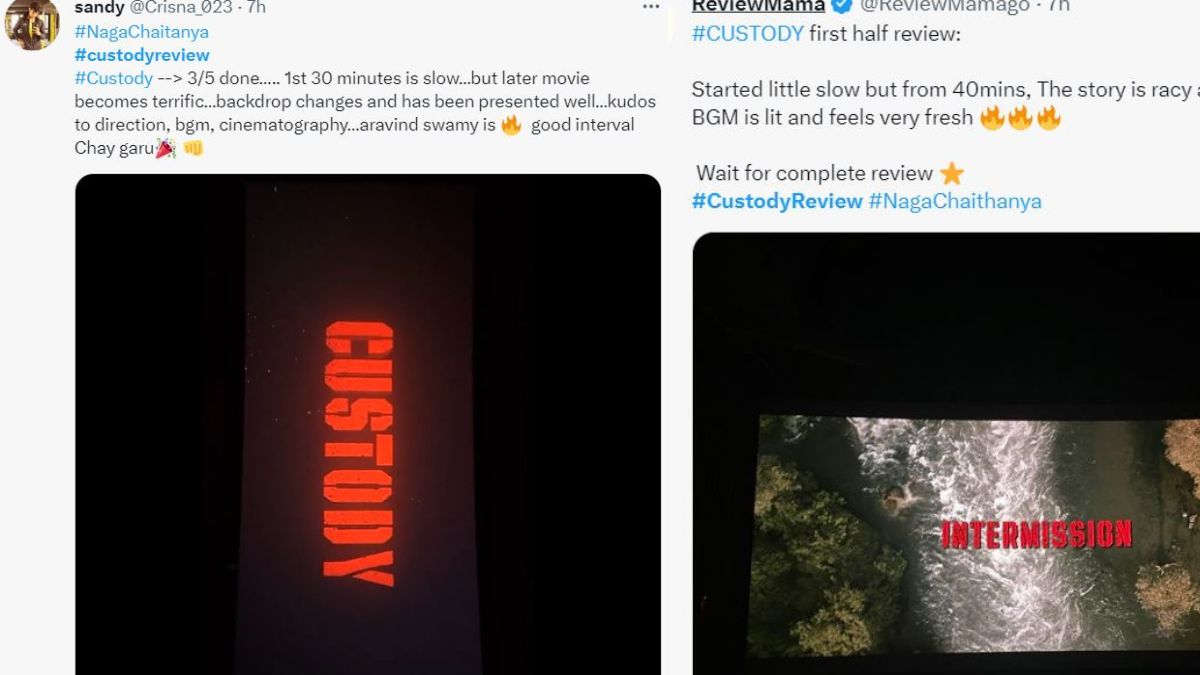Open the 7h timestamp on sandy's tweet
This screenshot has width=1200, height=675.
255,8
